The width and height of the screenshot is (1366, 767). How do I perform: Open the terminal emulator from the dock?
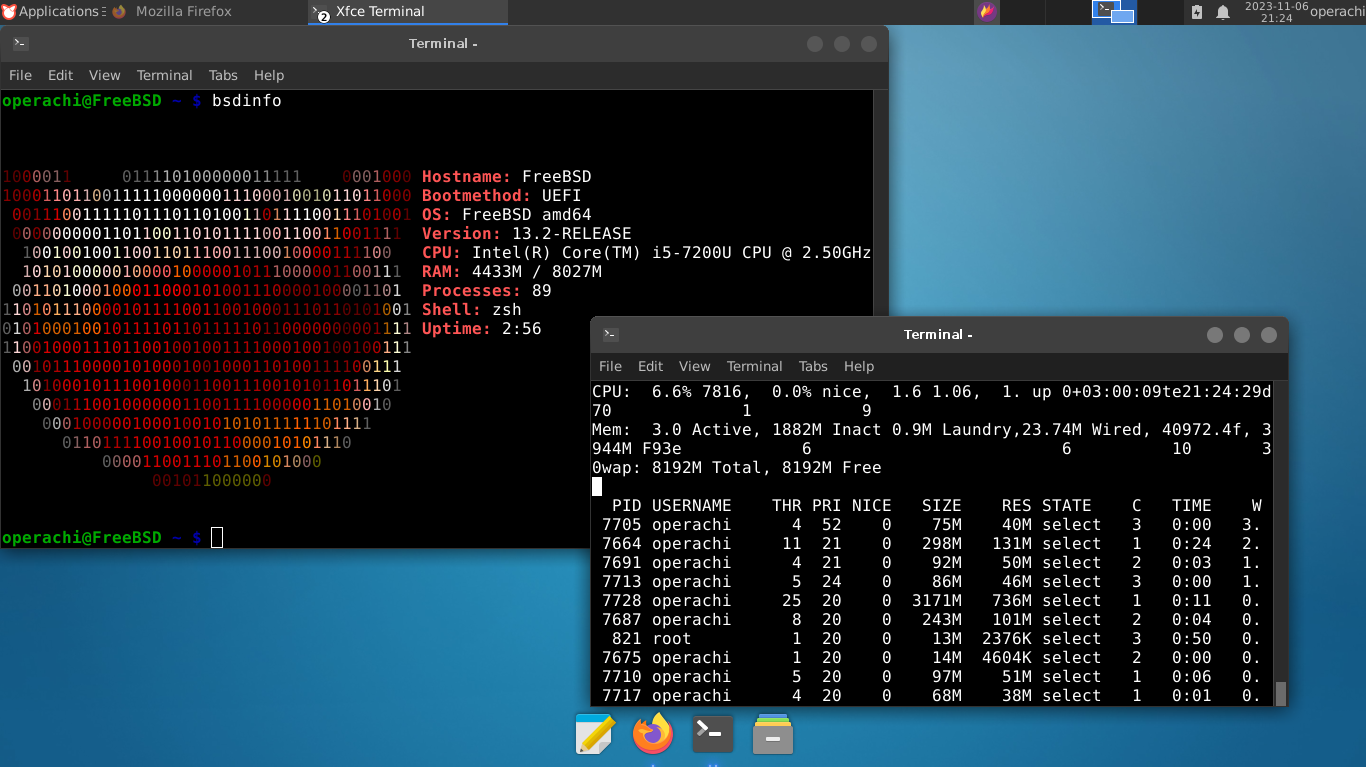713,735
